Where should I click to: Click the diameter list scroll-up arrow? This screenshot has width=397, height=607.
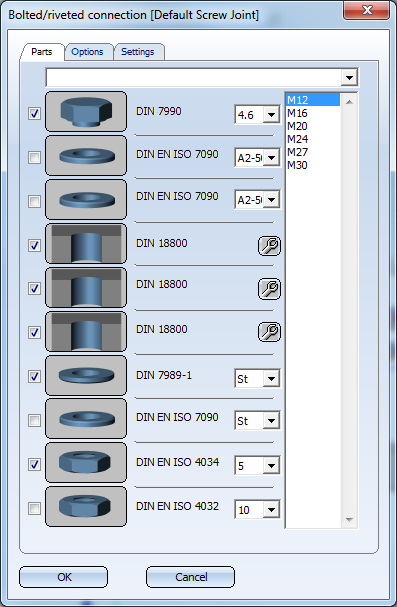coord(349,102)
